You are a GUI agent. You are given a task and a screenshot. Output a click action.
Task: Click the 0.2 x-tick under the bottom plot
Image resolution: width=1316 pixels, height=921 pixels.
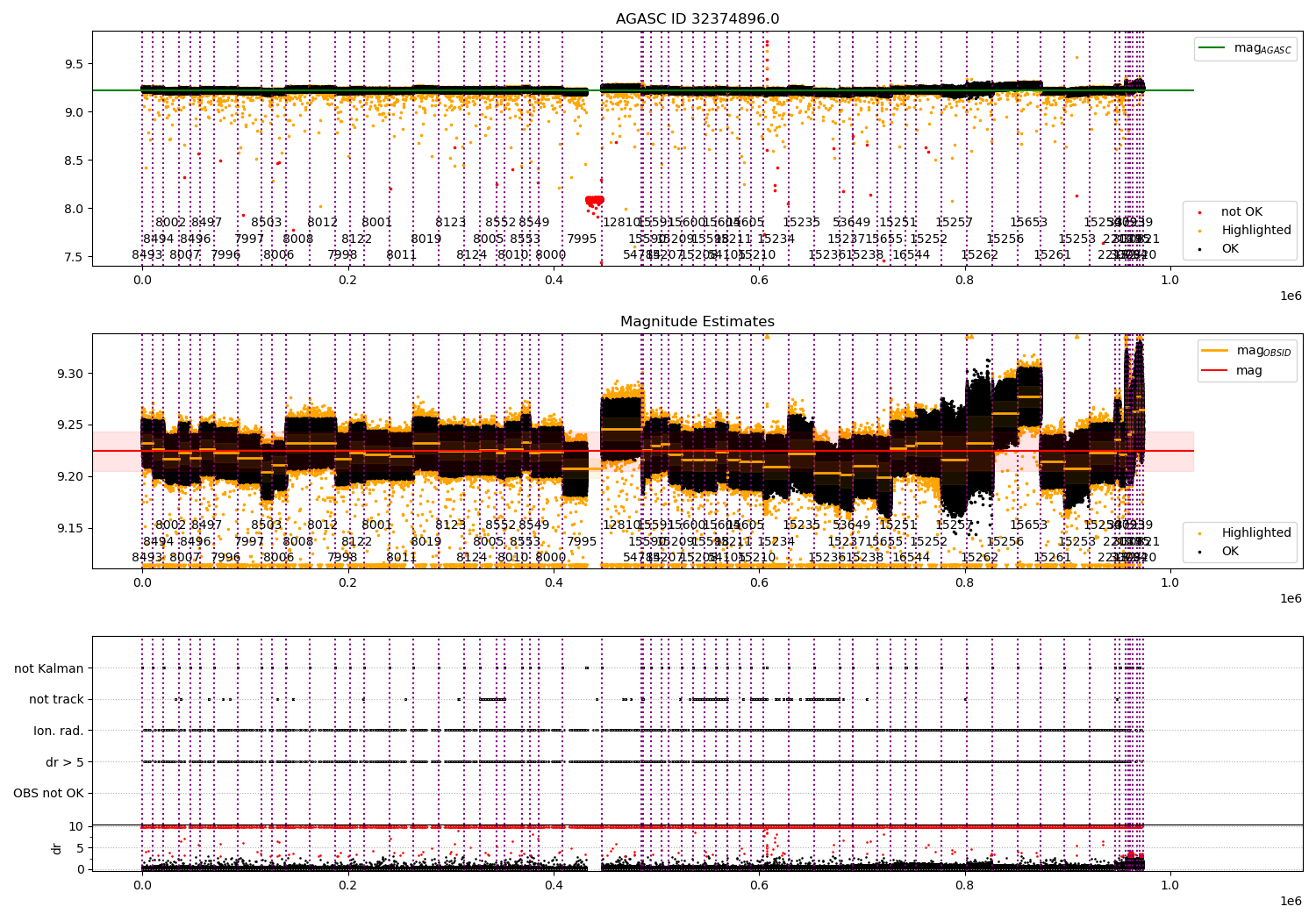tap(348, 886)
